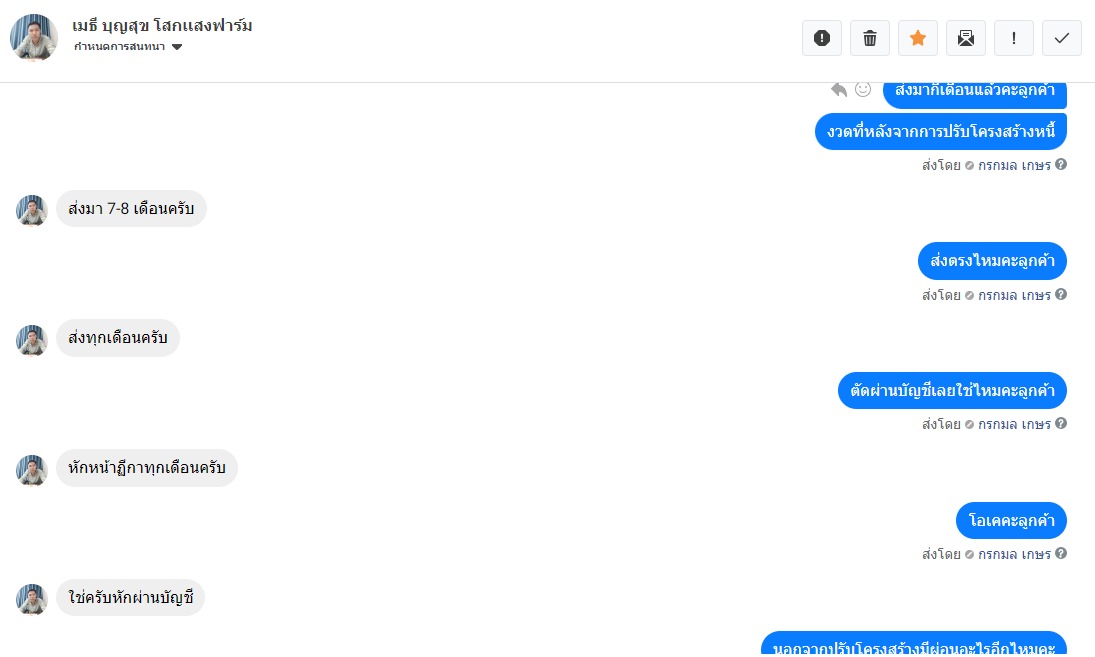Click the spam alert circle icon
This screenshot has width=1095, height=657.
pos(822,38)
